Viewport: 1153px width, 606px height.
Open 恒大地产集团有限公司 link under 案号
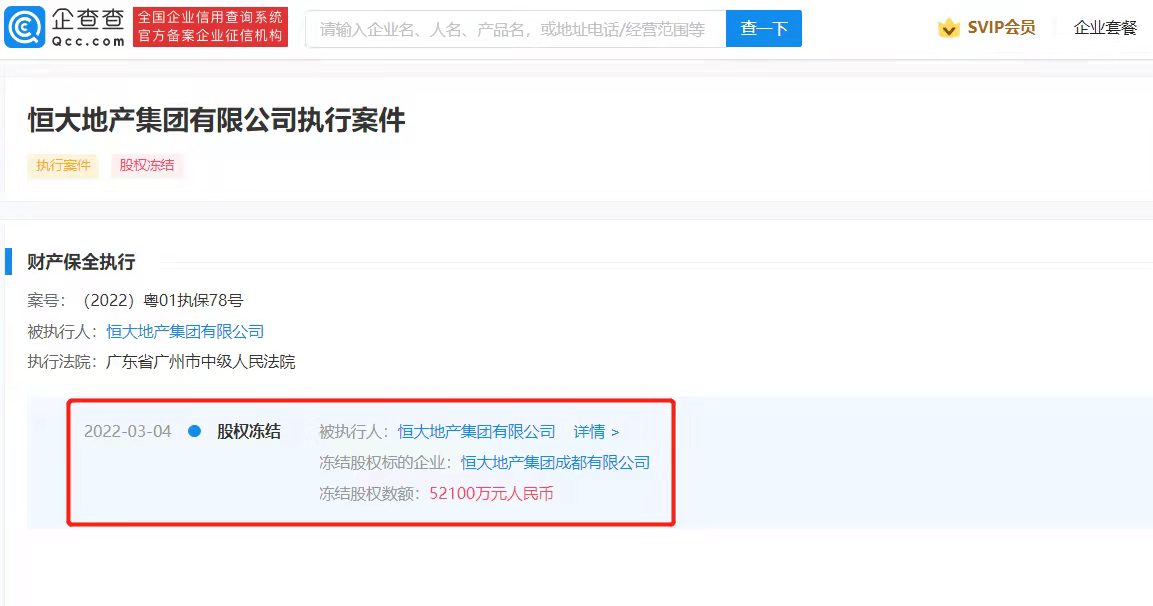point(185,331)
